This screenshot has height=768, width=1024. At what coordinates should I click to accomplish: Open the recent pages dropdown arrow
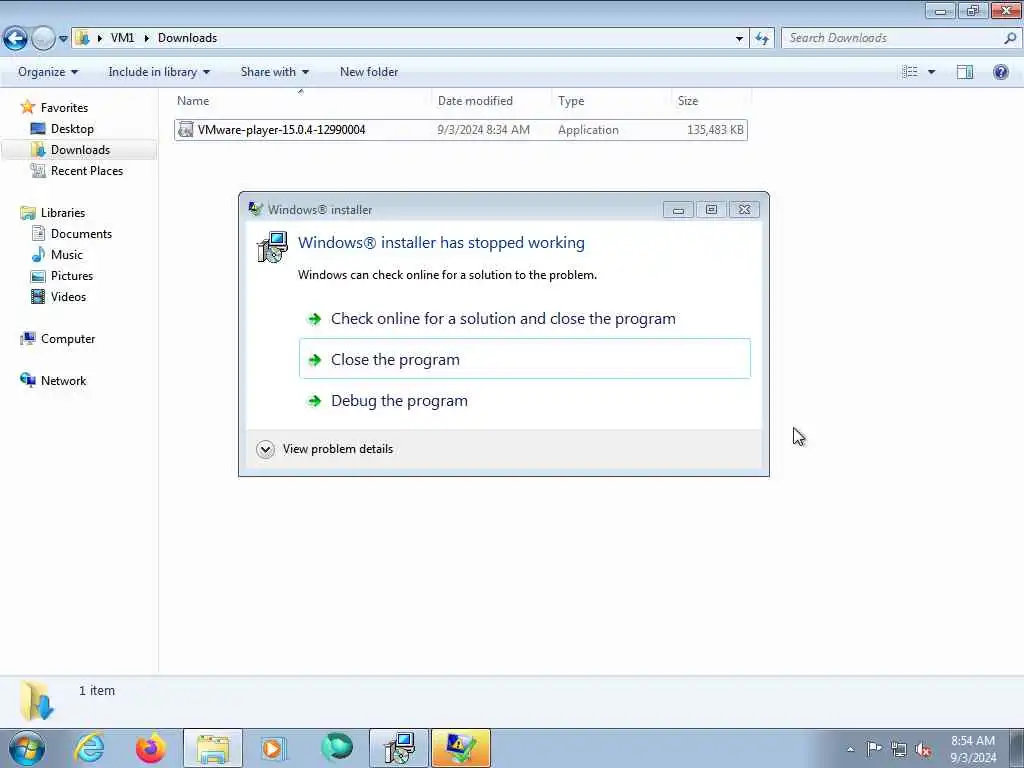63,39
